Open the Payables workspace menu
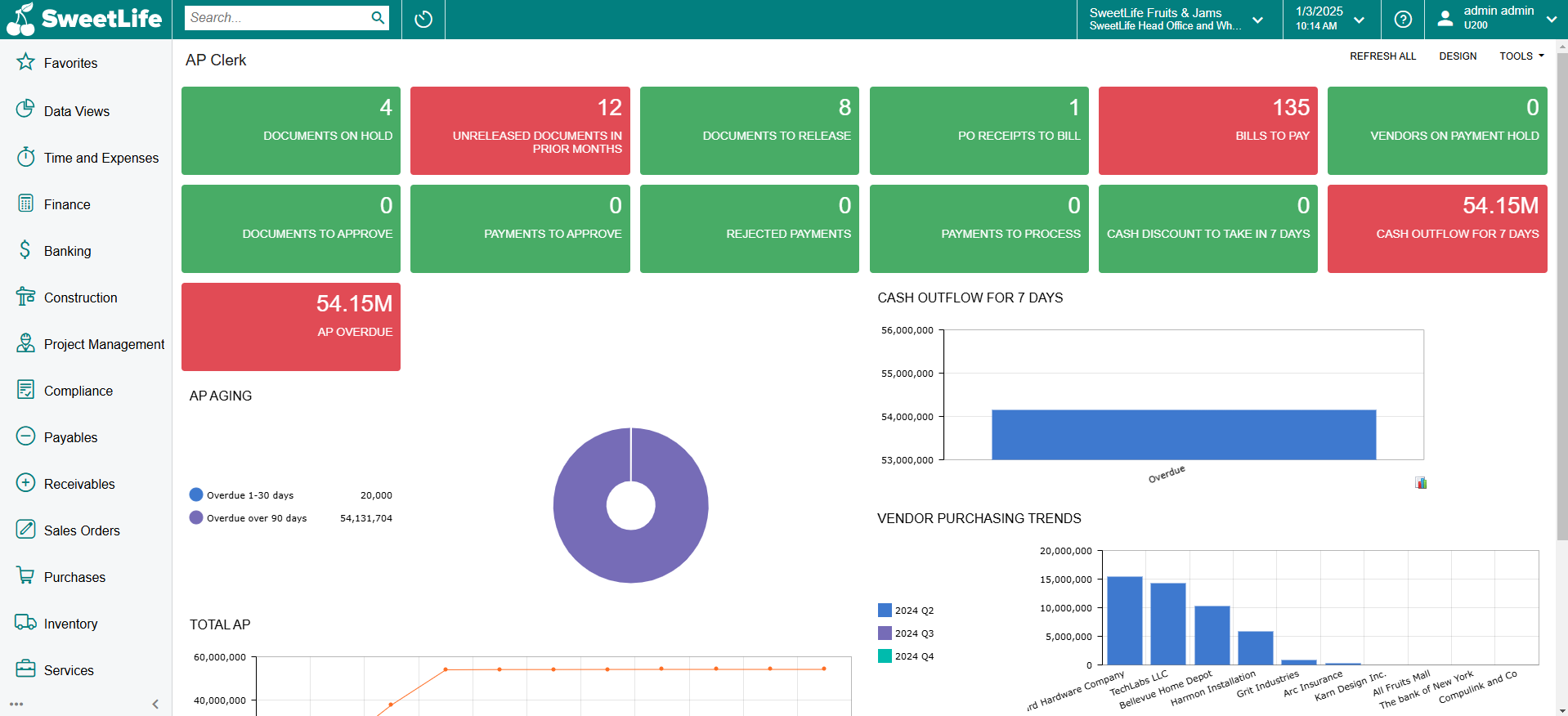 (70, 437)
